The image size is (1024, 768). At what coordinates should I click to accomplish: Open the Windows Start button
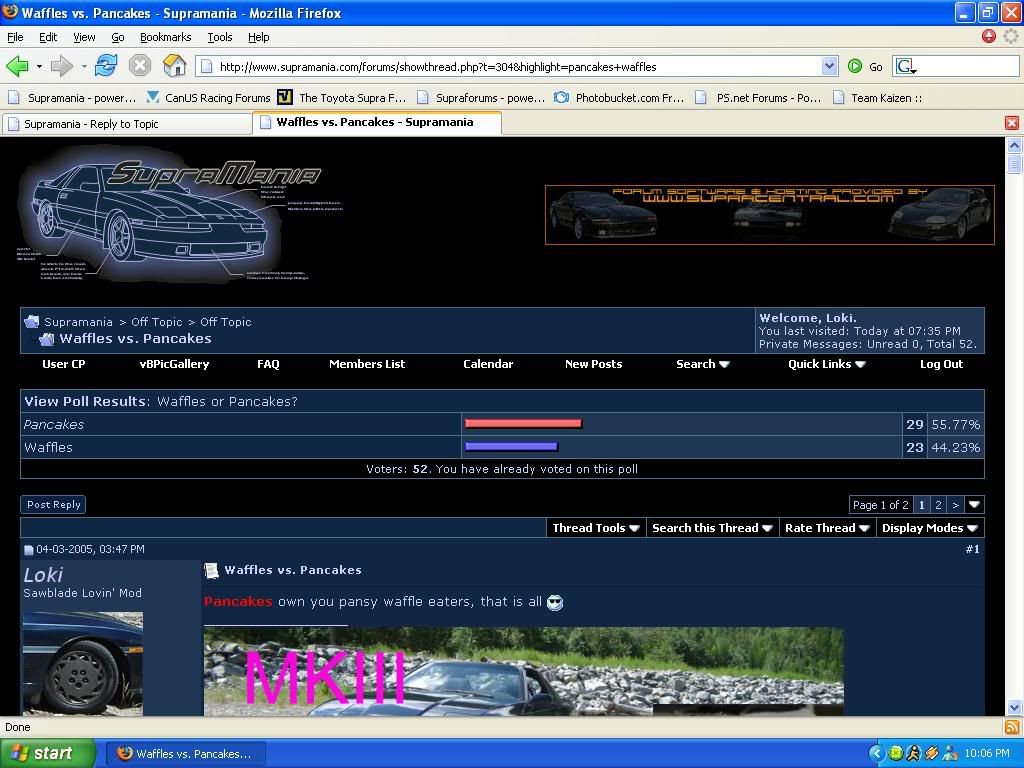48,753
